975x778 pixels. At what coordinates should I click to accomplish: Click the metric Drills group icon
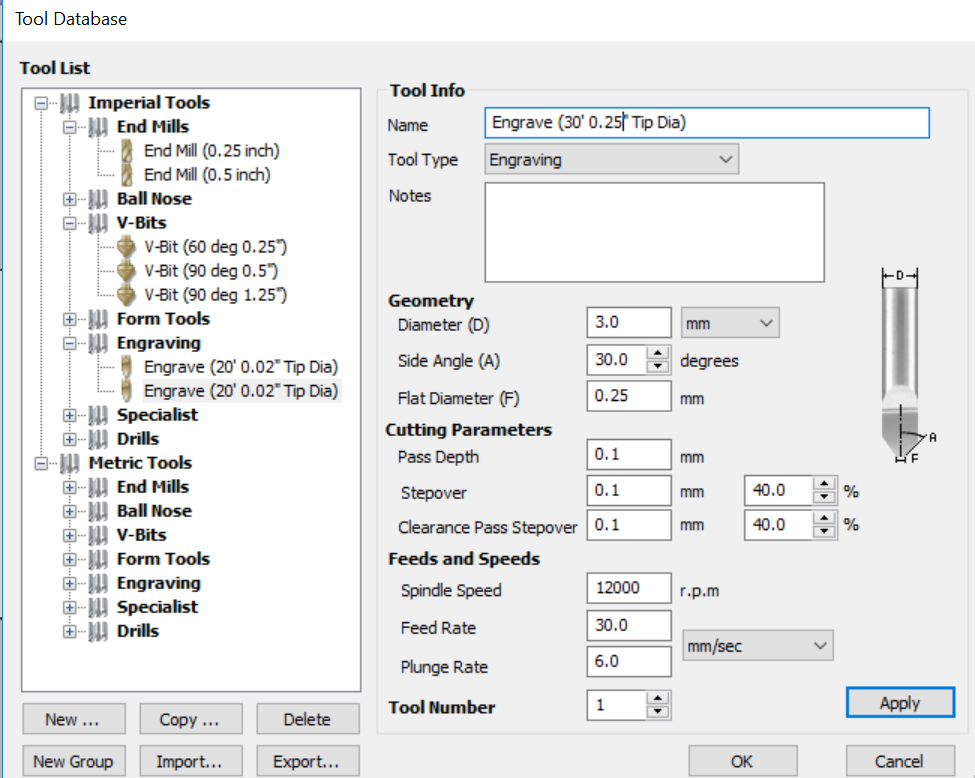click(x=98, y=631)
